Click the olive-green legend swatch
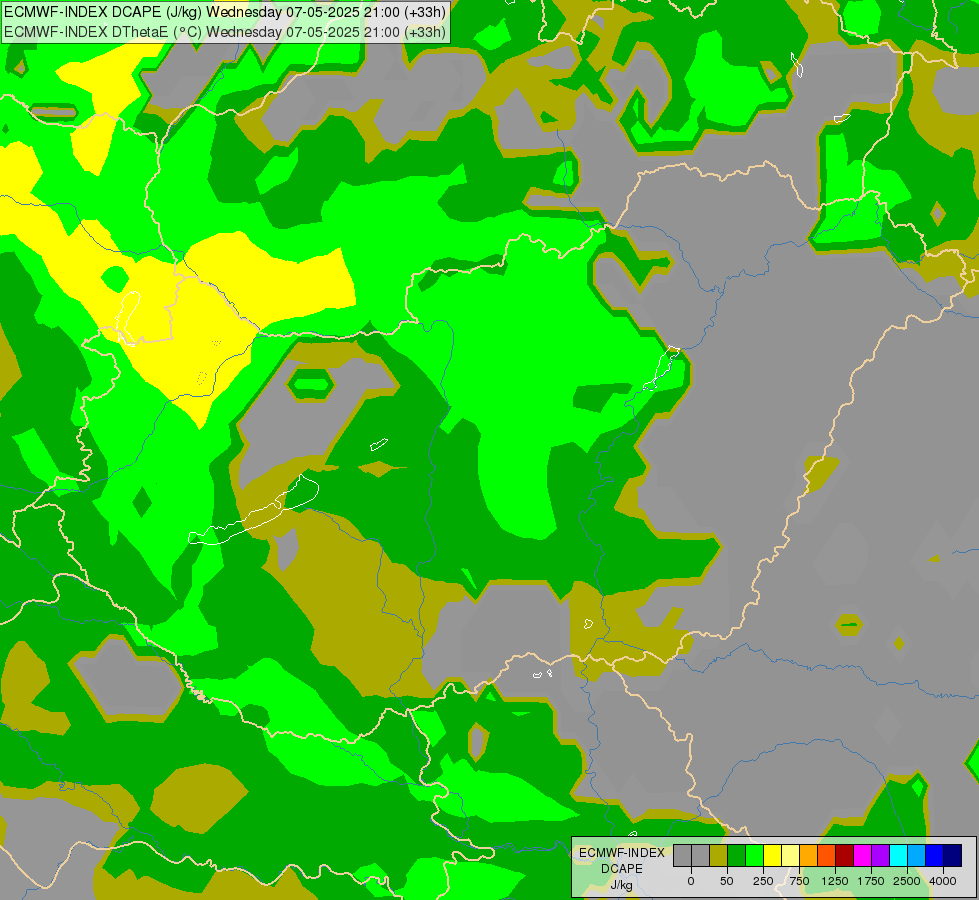979x900 pixels. [x=719, y=856]
